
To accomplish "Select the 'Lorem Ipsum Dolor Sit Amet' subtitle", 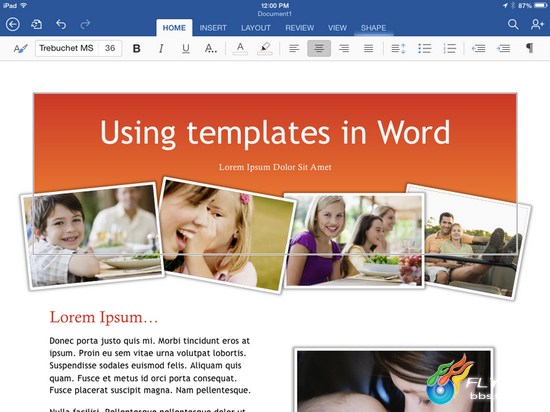I will point(275,167).
